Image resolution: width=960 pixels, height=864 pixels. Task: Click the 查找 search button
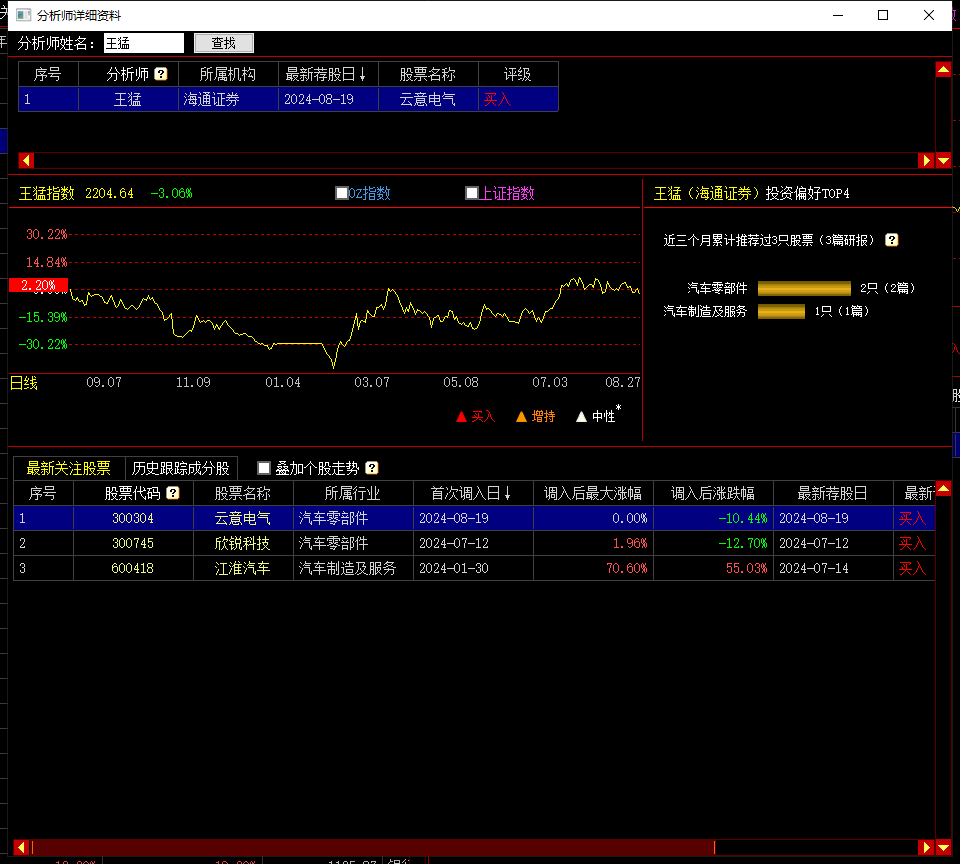pos(223,43)
